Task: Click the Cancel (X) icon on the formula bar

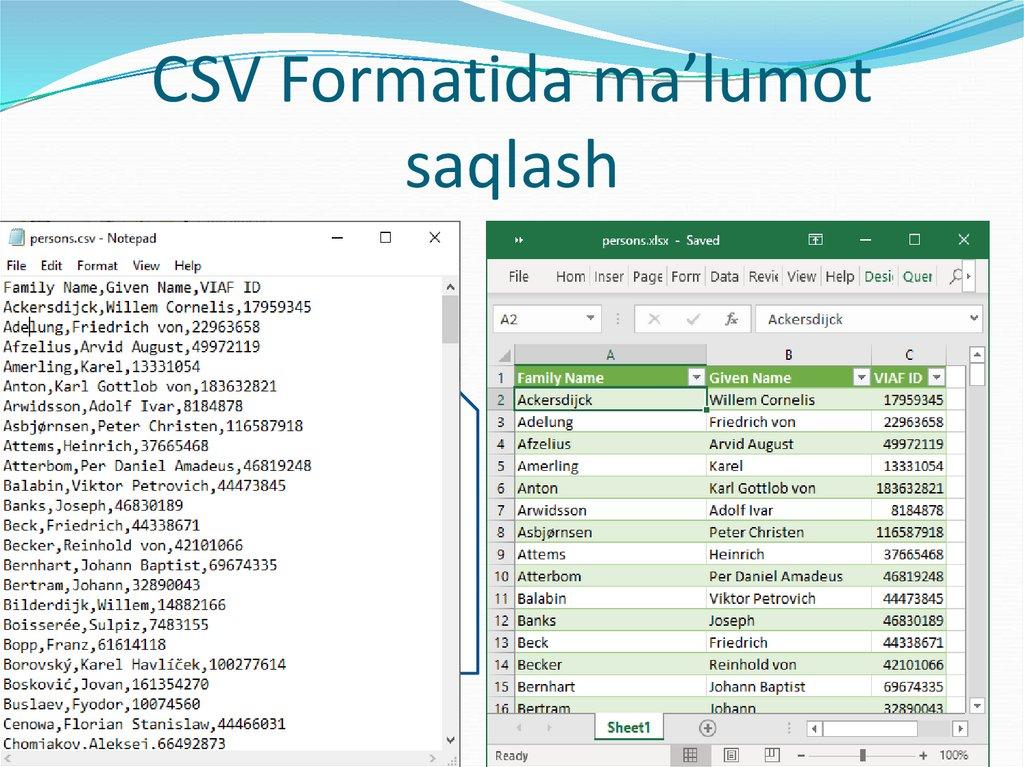Action: (653, 318)
